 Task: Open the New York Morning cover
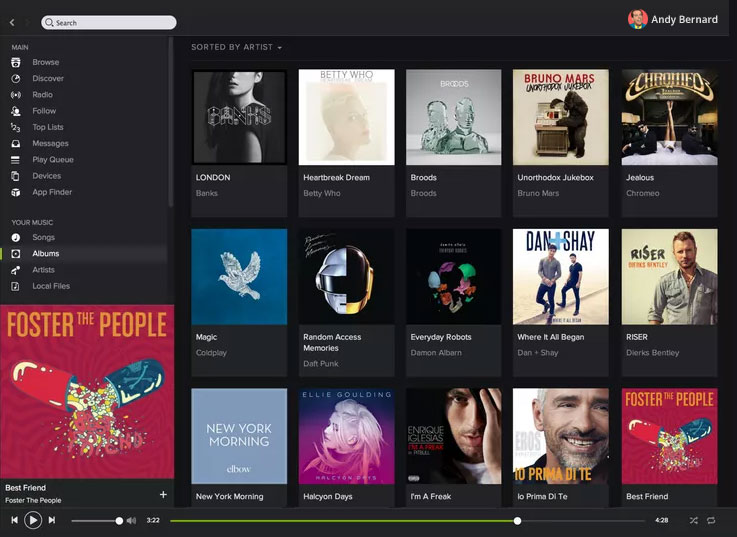pos(239,436)
